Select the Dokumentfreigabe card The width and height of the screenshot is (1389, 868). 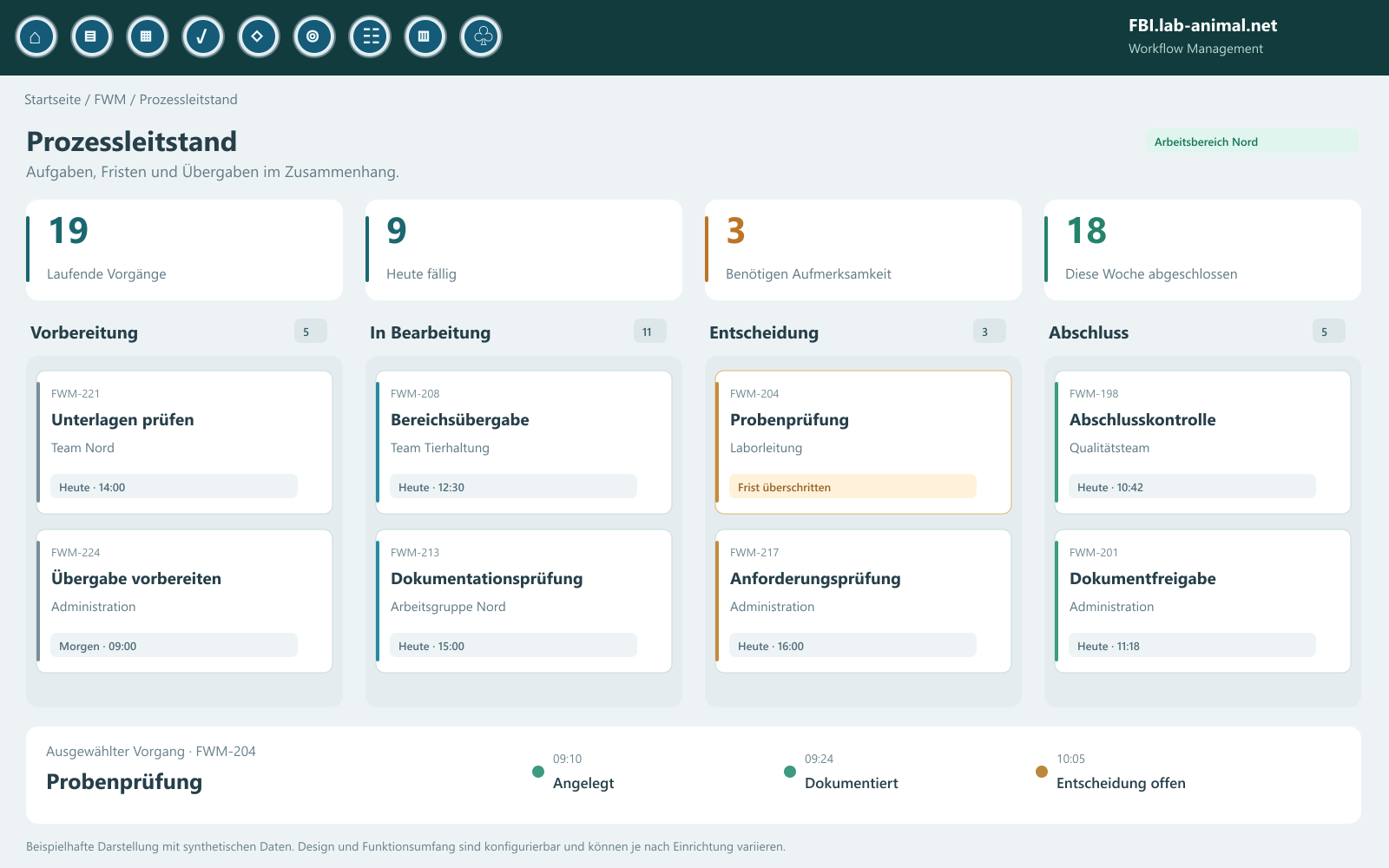[x=1202, y=602]
